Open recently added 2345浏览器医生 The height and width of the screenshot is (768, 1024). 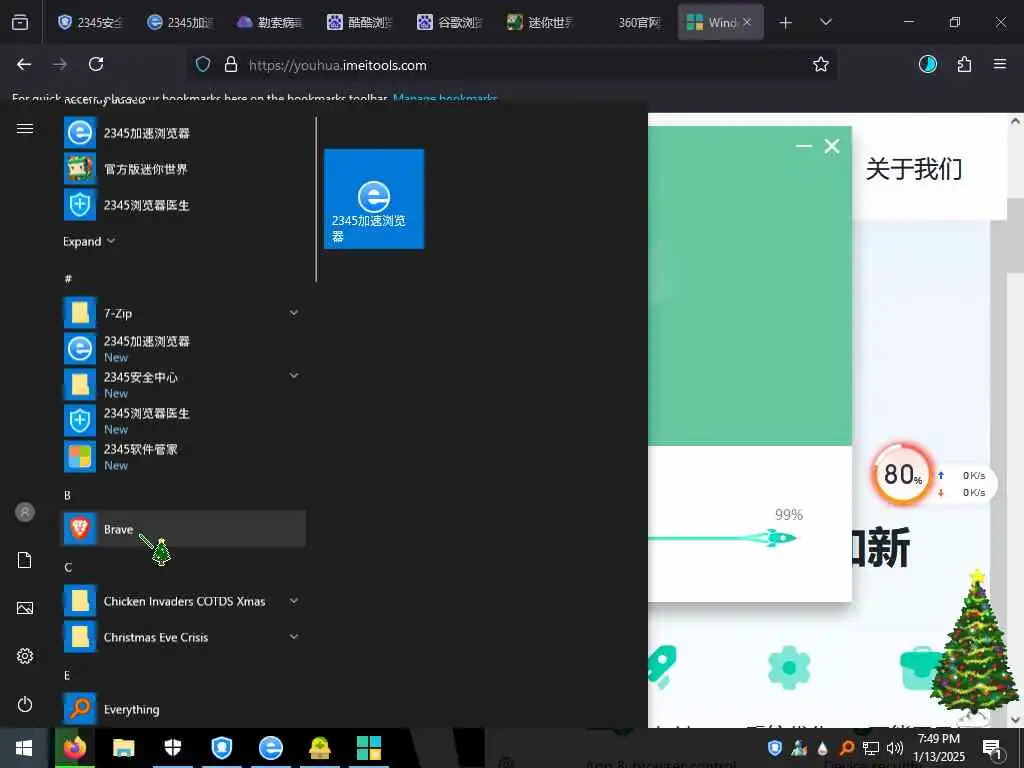(x=183, y=205)
